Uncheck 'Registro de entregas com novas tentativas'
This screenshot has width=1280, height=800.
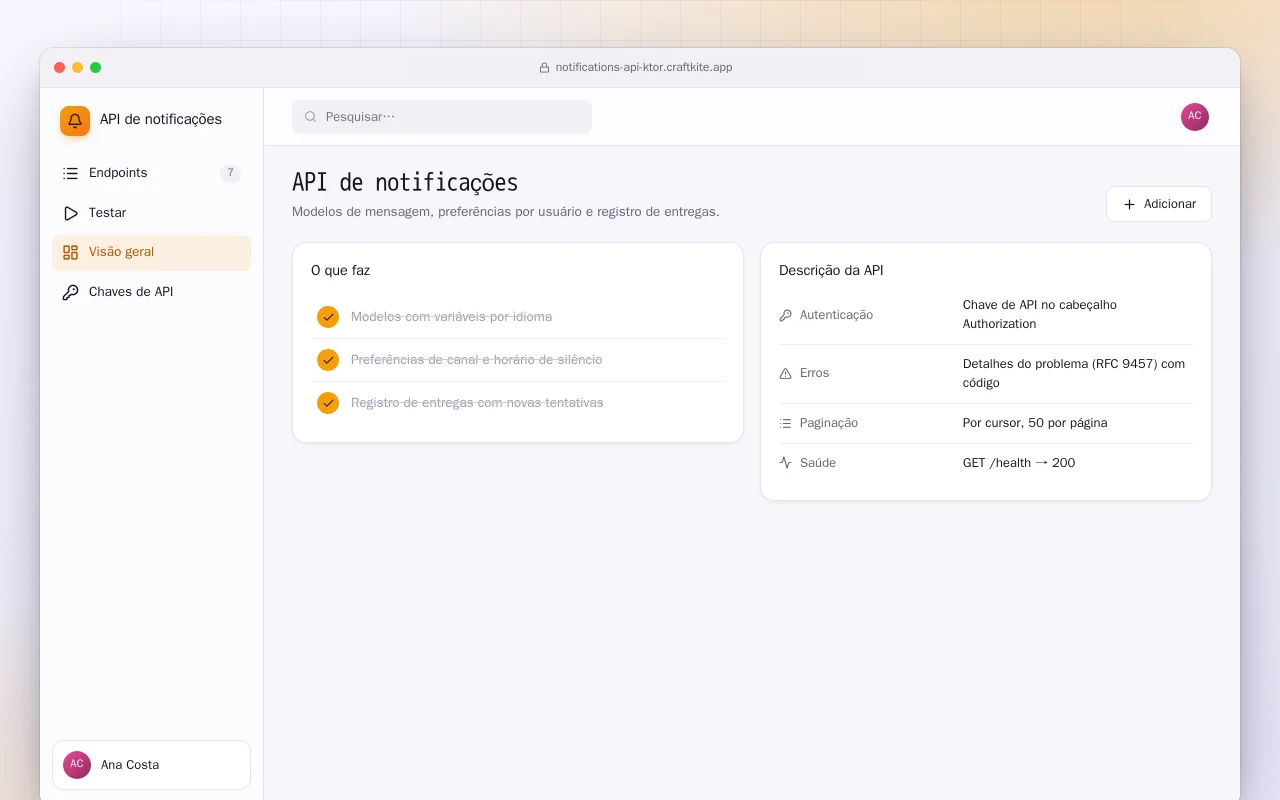328,403
